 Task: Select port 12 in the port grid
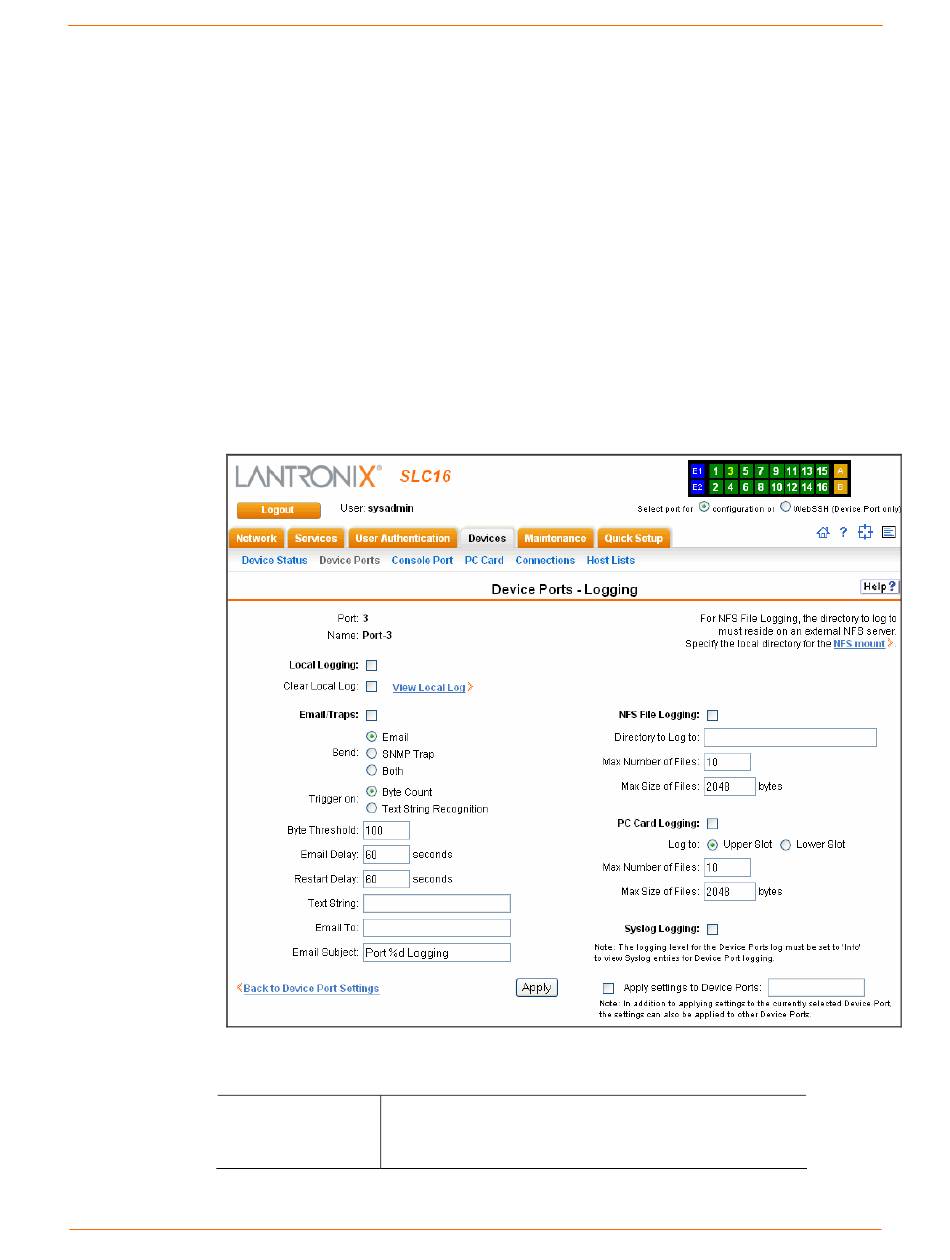pos(791,487)
